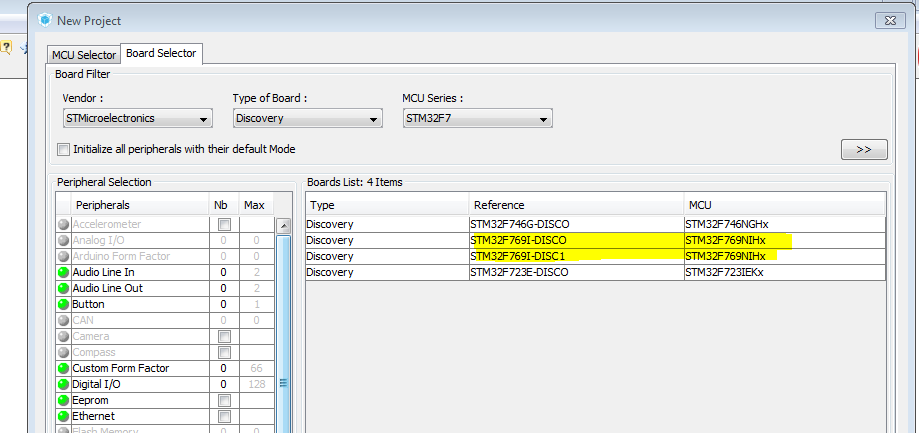Screen dimensions: 919x433
Task: Click the Custom Form Factor peripheral label
Action: (120, 369)
